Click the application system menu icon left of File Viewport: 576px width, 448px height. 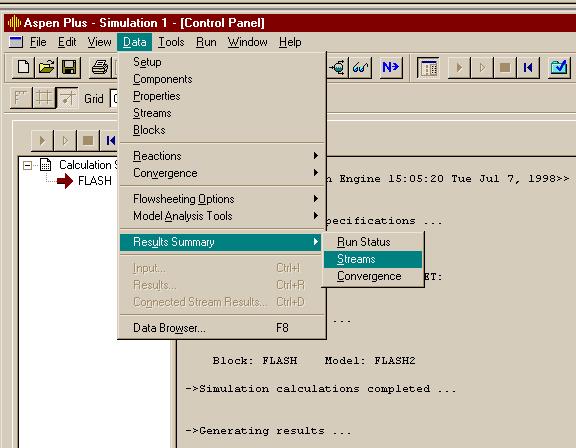pos(16,42)
